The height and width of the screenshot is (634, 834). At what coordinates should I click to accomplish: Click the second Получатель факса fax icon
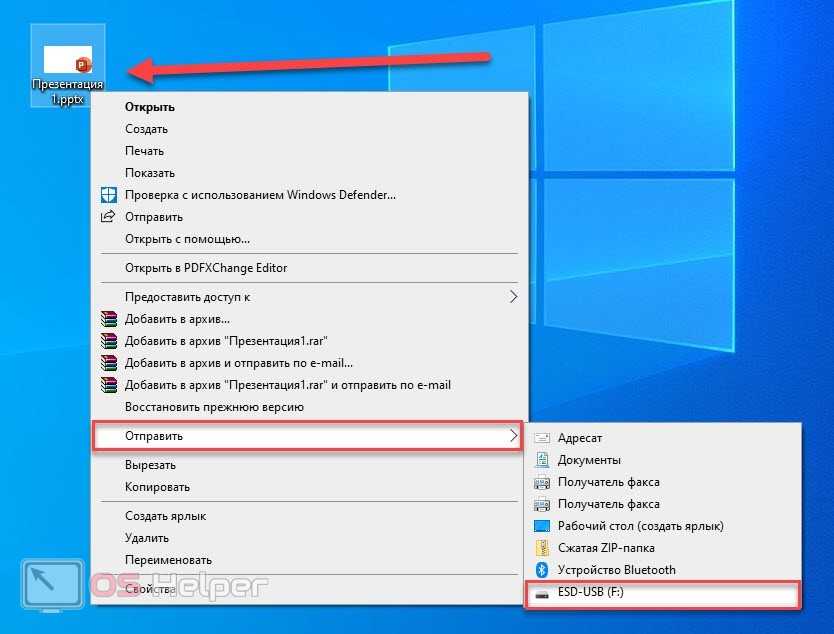(x=542, y=504)
